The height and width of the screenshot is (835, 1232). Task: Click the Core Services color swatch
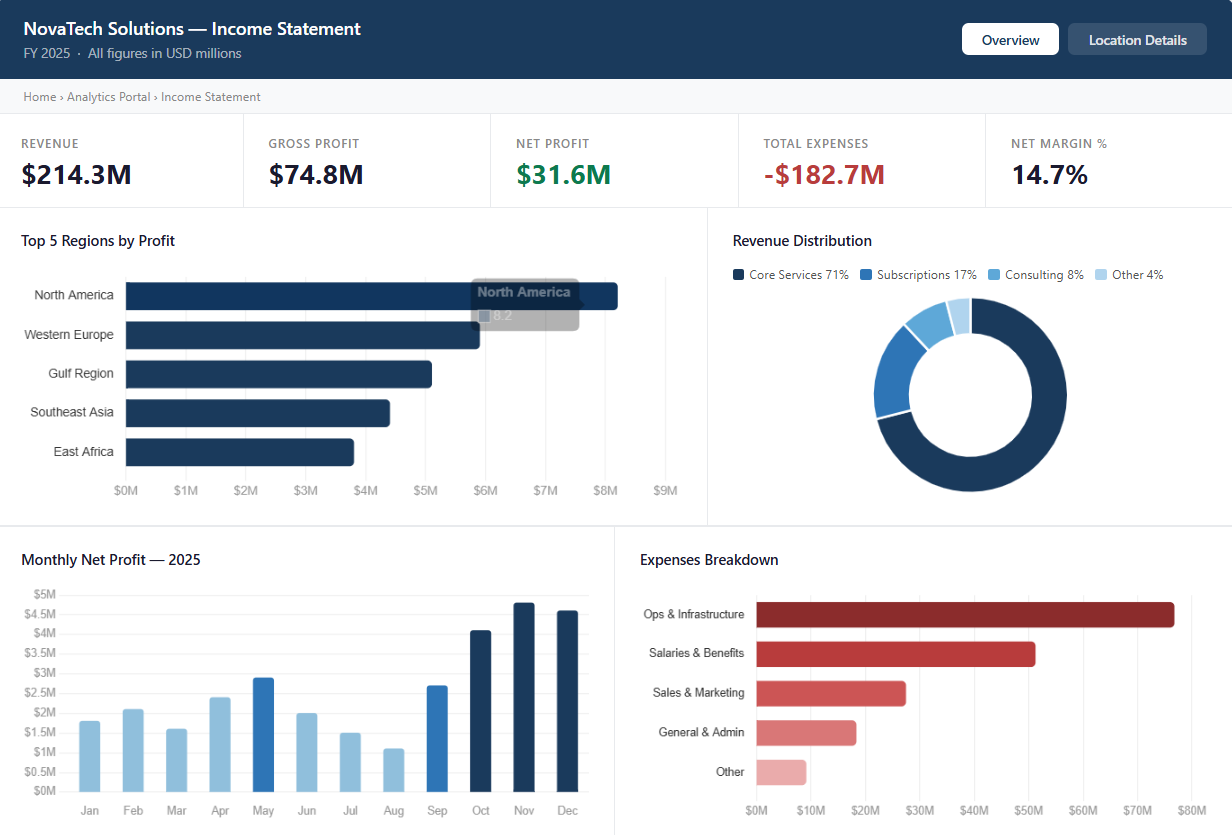tap(737, 274)
